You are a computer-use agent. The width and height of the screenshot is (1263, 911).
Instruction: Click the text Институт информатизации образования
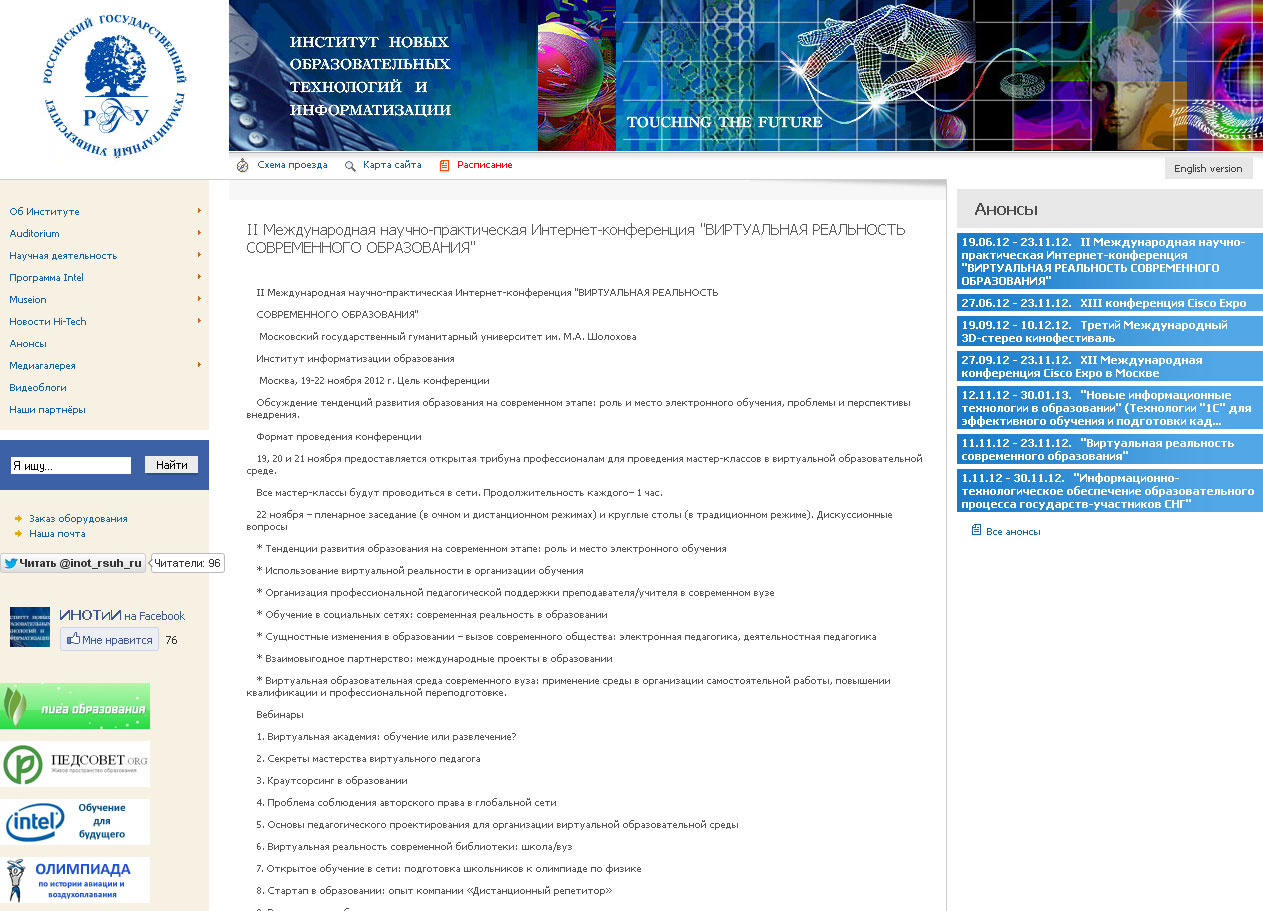click(x=355, y=358)
